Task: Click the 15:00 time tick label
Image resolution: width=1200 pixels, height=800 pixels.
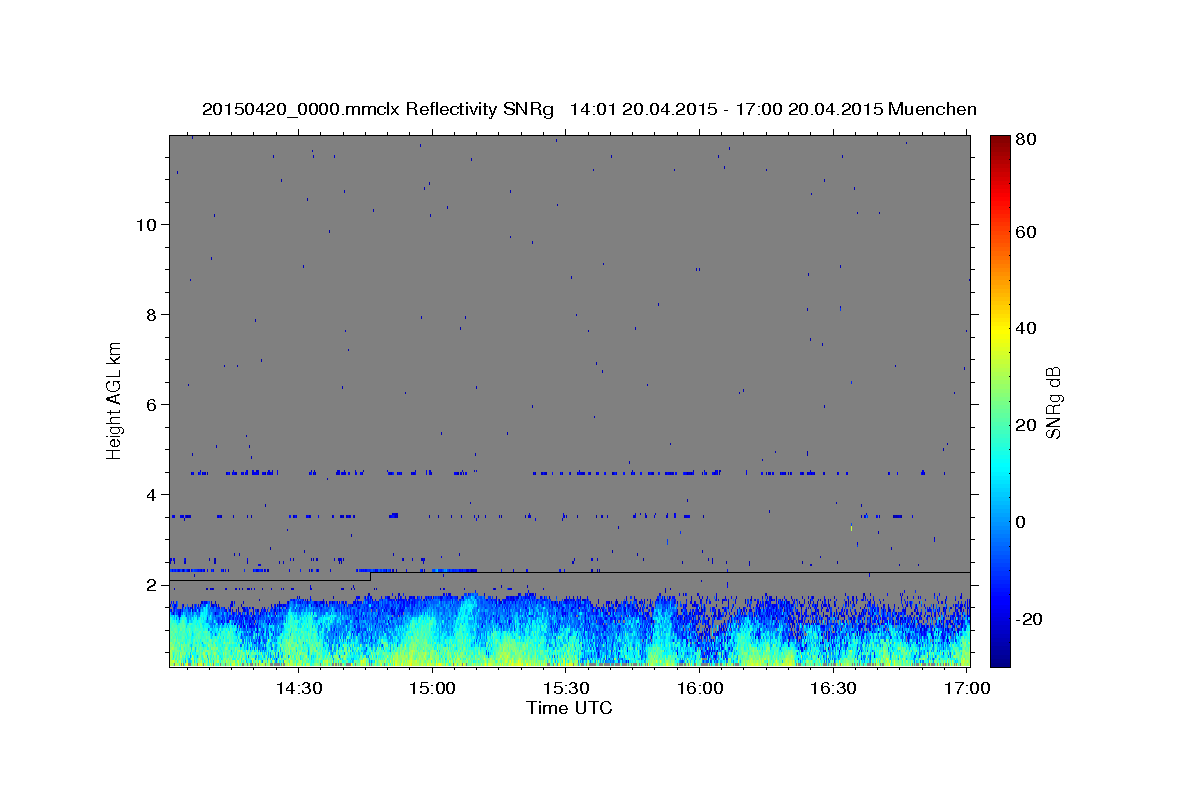Action: click(433, 688)
